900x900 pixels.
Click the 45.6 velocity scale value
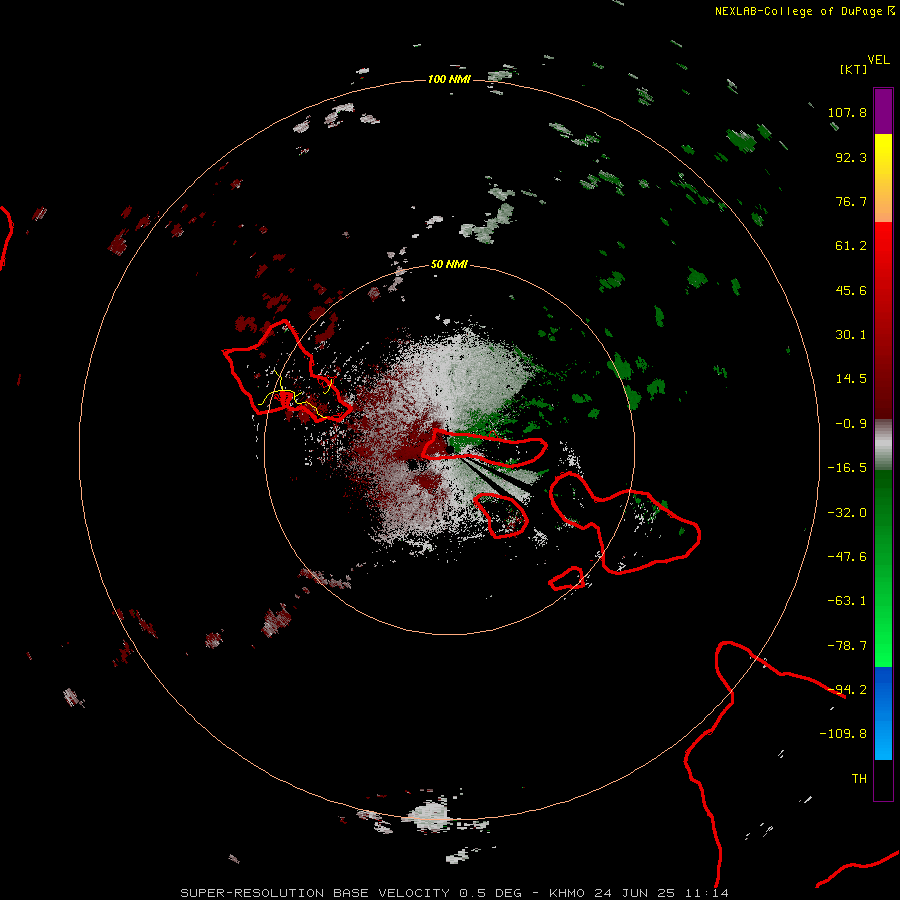851,290
